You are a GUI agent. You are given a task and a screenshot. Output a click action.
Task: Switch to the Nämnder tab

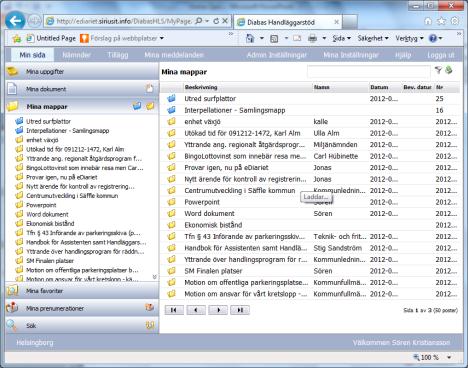tap(76, 55)
